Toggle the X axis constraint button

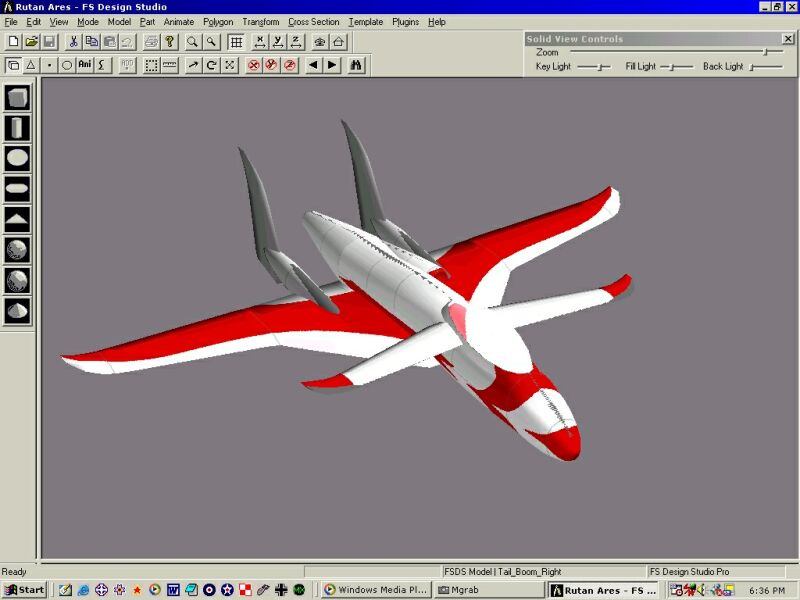pos(260,42)
